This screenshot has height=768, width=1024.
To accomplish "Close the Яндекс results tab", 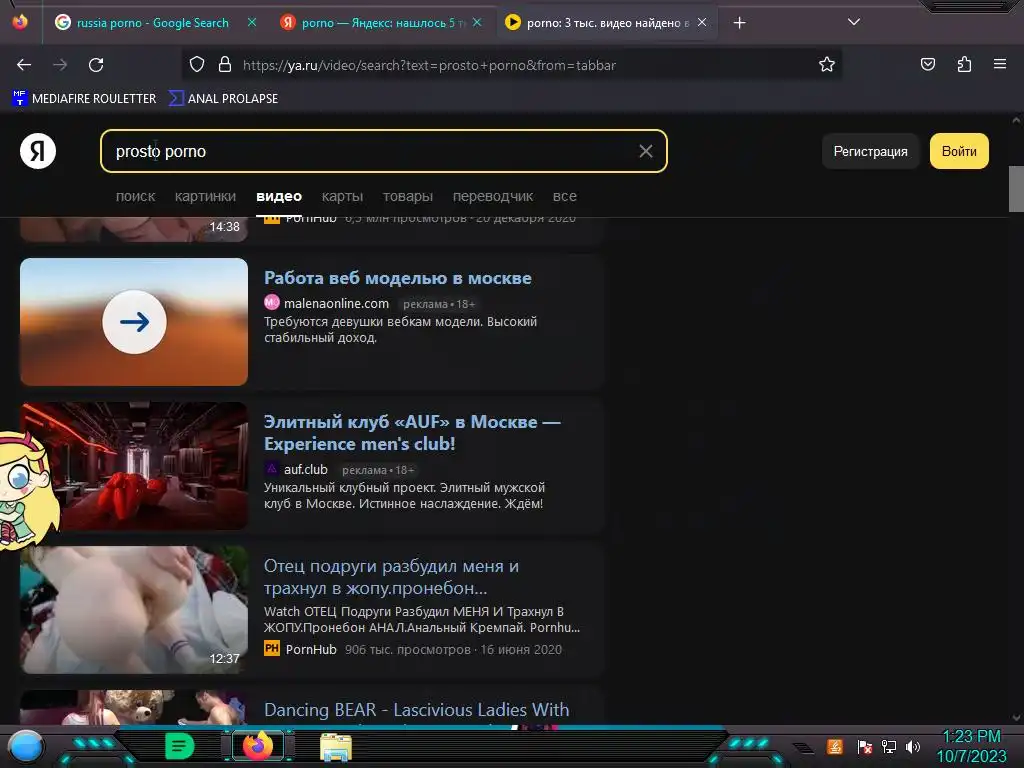I will point(477,23).
